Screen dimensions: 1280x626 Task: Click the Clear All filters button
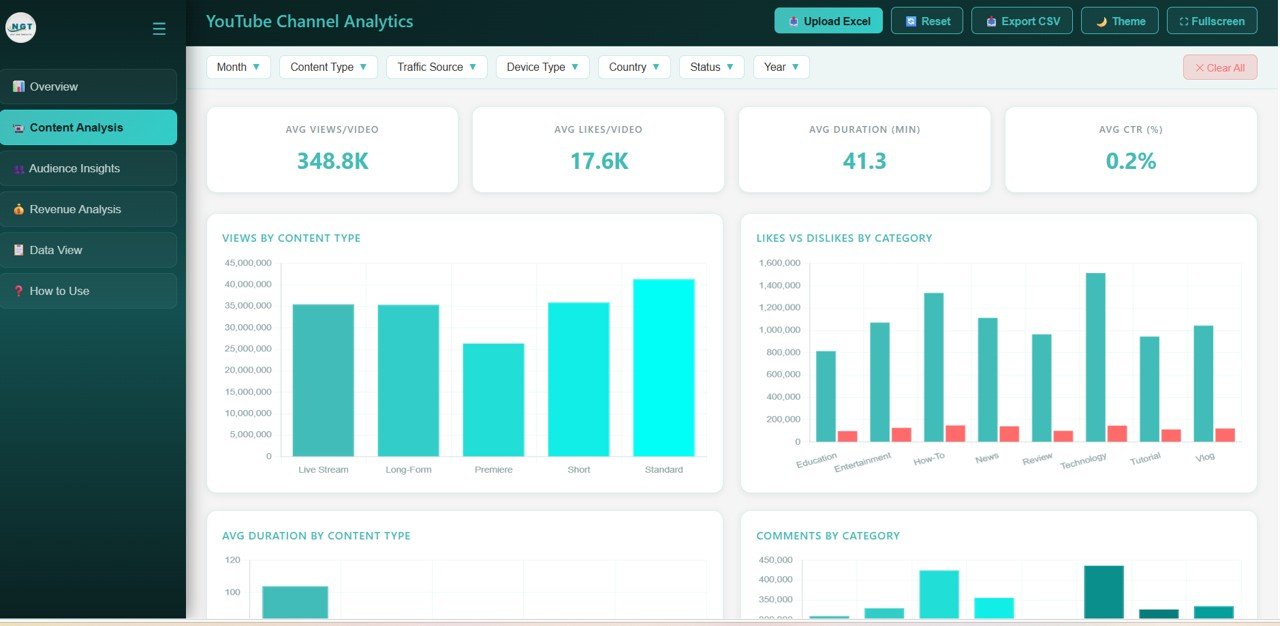pyautogui.click(x=1220, y=67)
